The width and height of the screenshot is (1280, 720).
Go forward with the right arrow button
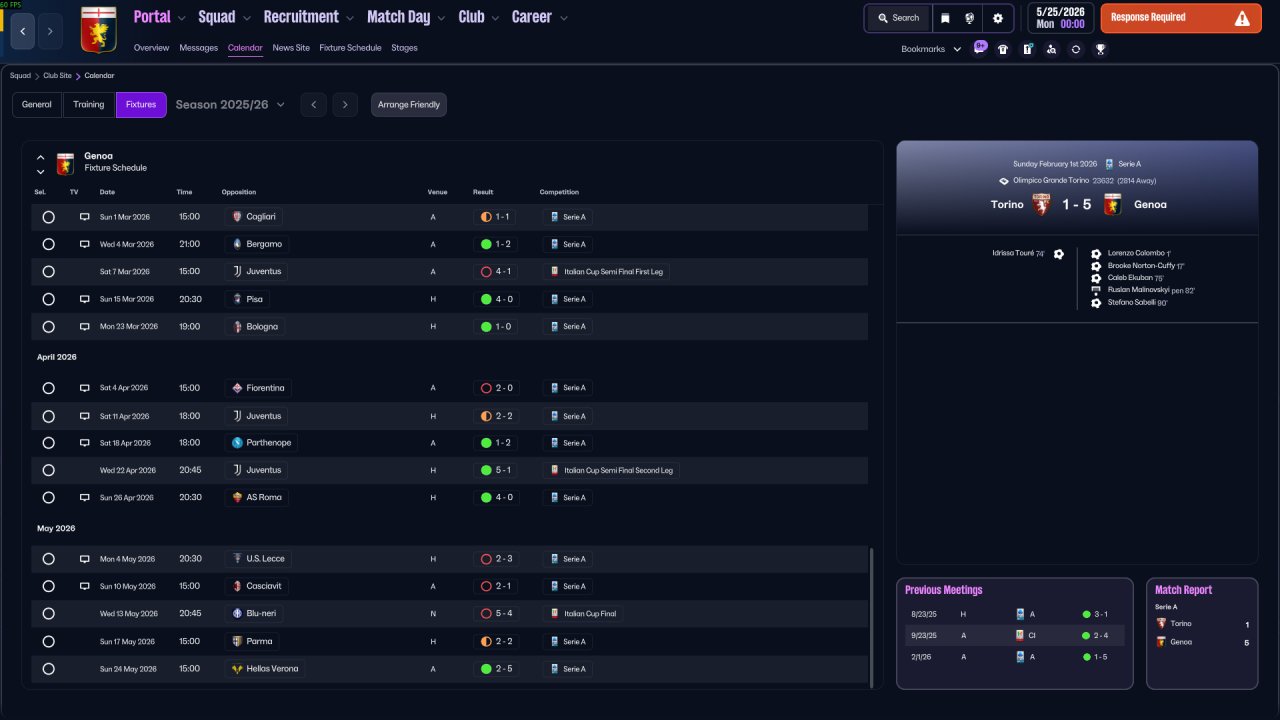[x=50, y=31]
